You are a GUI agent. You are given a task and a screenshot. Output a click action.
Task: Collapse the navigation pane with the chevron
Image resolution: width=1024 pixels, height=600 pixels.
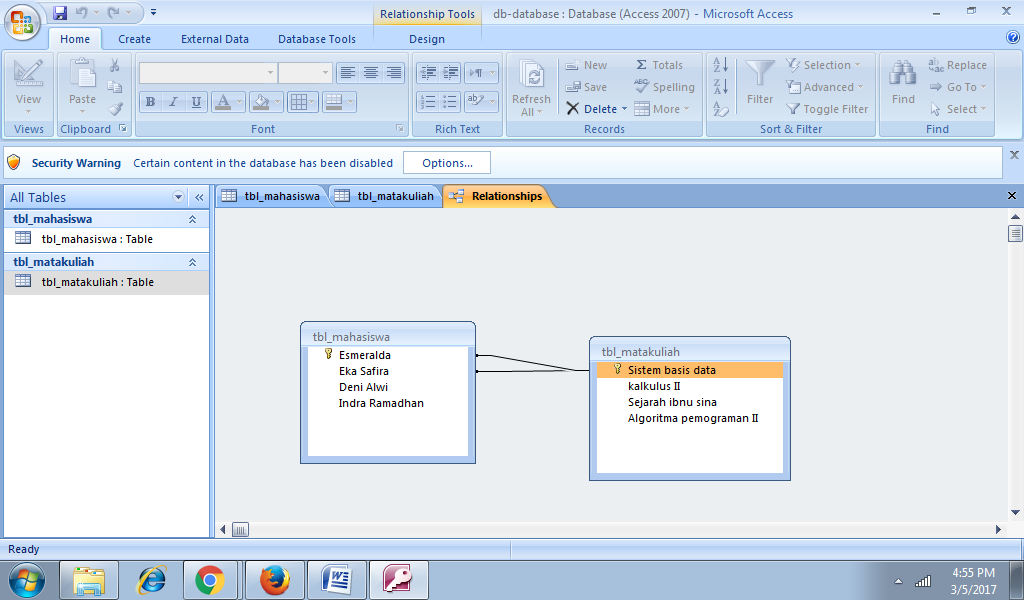pos(198,197)
